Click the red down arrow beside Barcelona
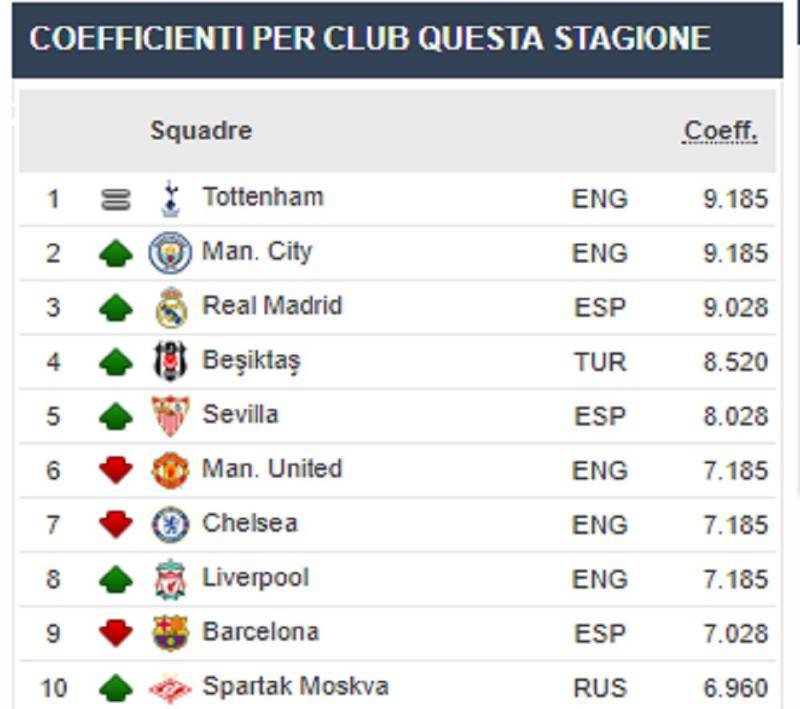The image size is (800, 709). [x=116, y=633]
